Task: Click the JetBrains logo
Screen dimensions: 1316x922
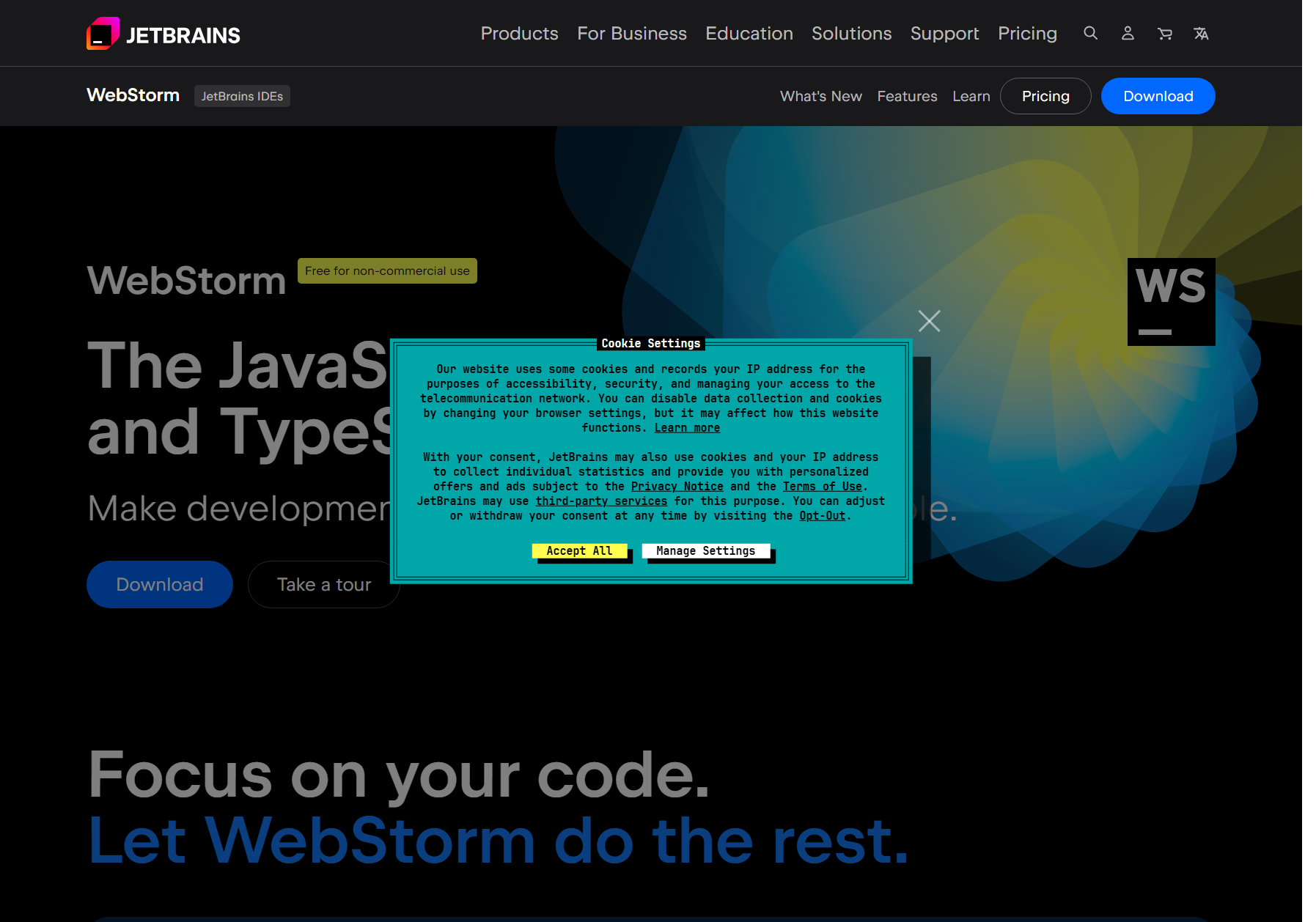Action: [163, 34]
